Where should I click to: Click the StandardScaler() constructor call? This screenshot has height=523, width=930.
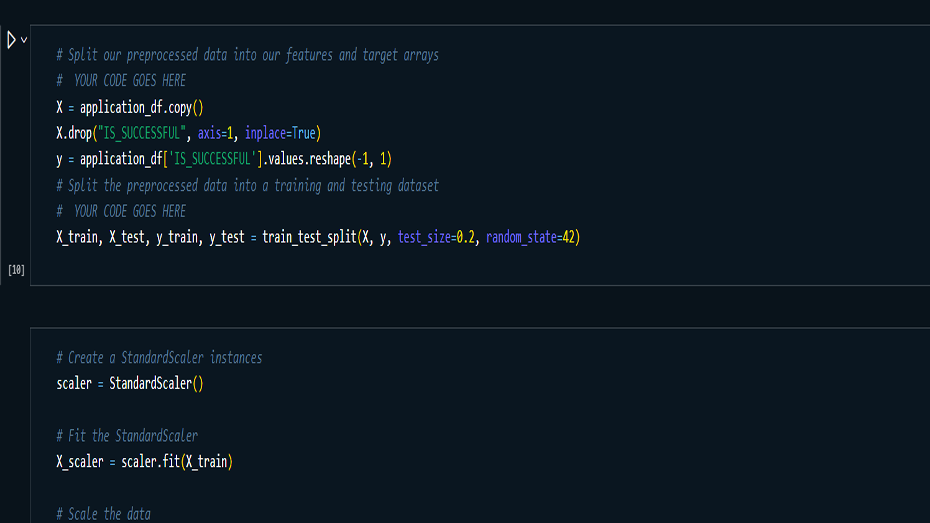click(x=156, y=383)
